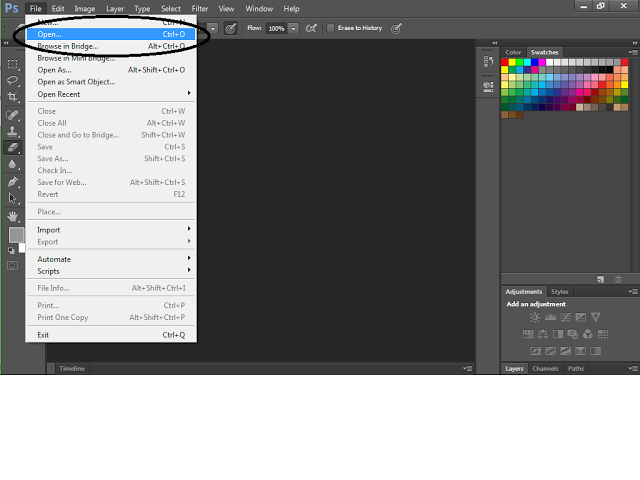Select the Healing Brush bandage tool
This screenshot has width=640, height=480.
pyautogui.click(x=13, y=115)
